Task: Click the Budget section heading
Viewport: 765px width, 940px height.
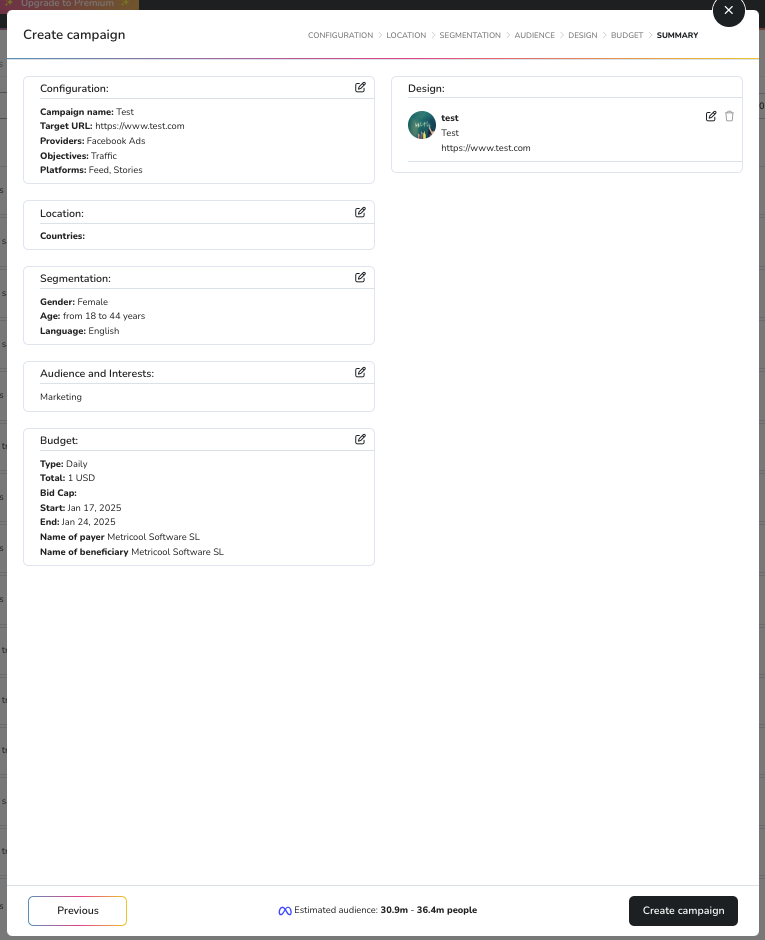Action: [59, 441]
